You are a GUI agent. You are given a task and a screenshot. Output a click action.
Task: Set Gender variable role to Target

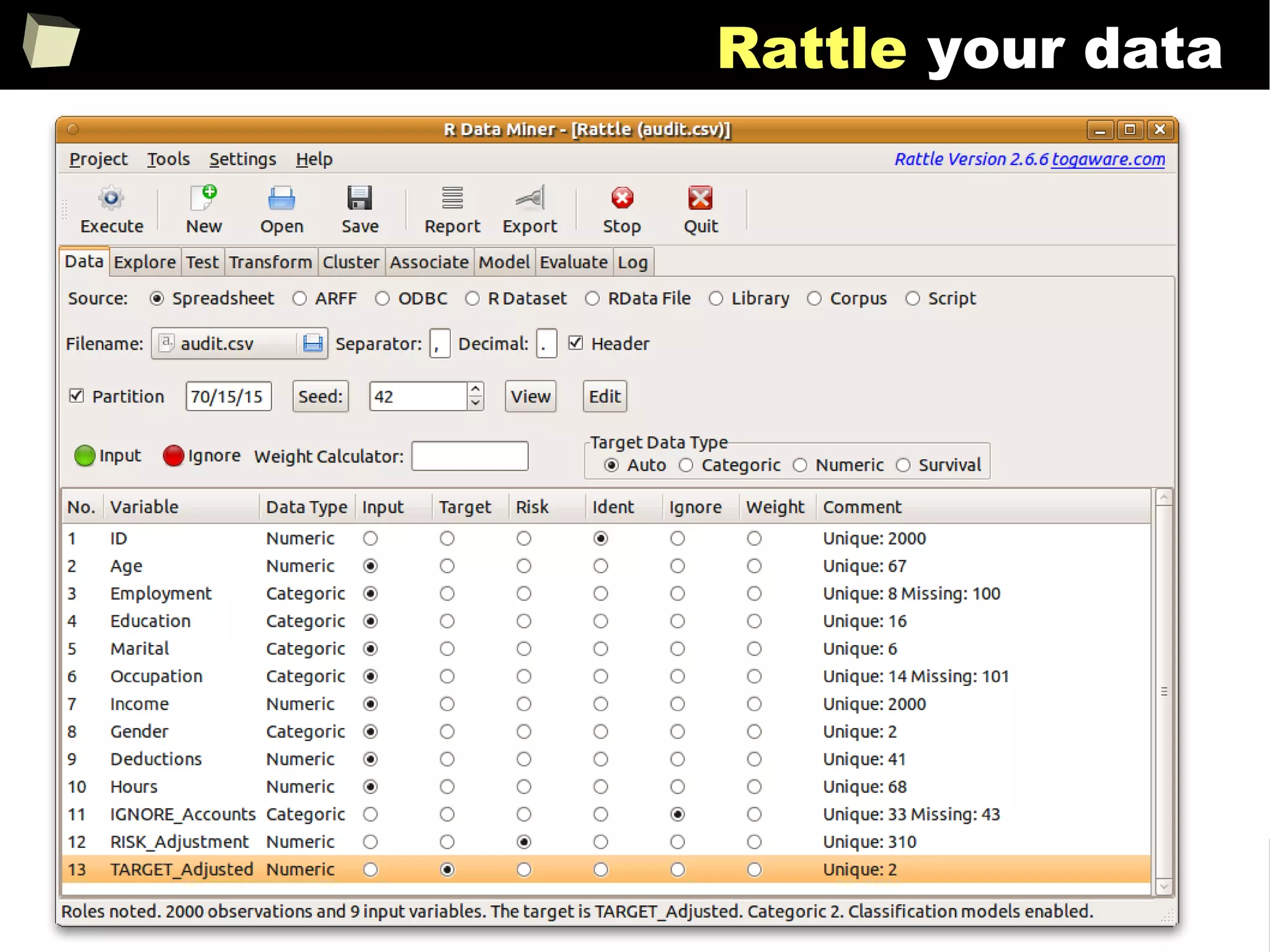point(447,732)
